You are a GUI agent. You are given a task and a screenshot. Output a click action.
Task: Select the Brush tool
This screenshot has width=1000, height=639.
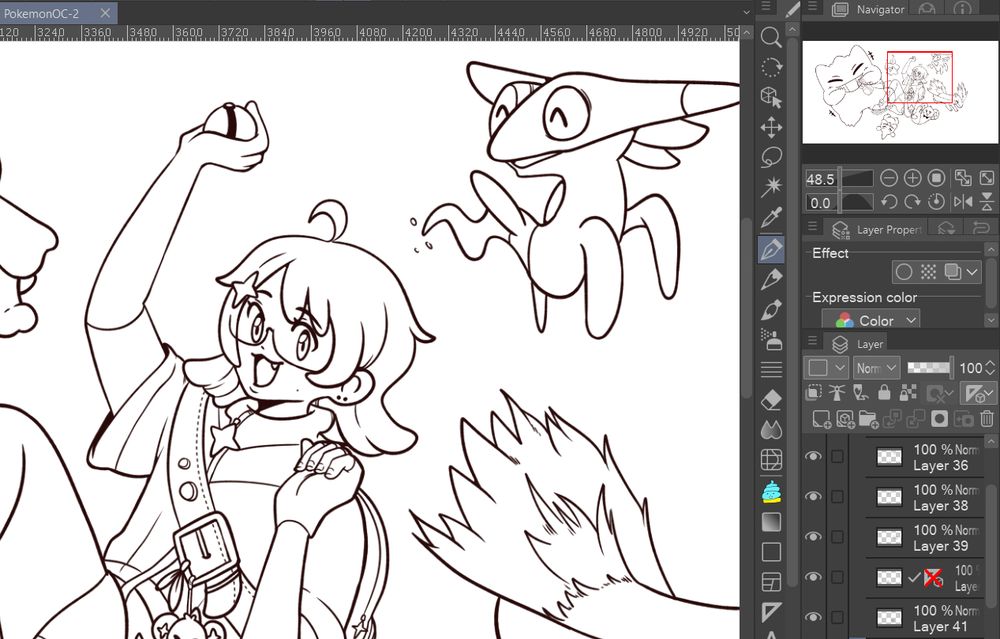point(771,310)
